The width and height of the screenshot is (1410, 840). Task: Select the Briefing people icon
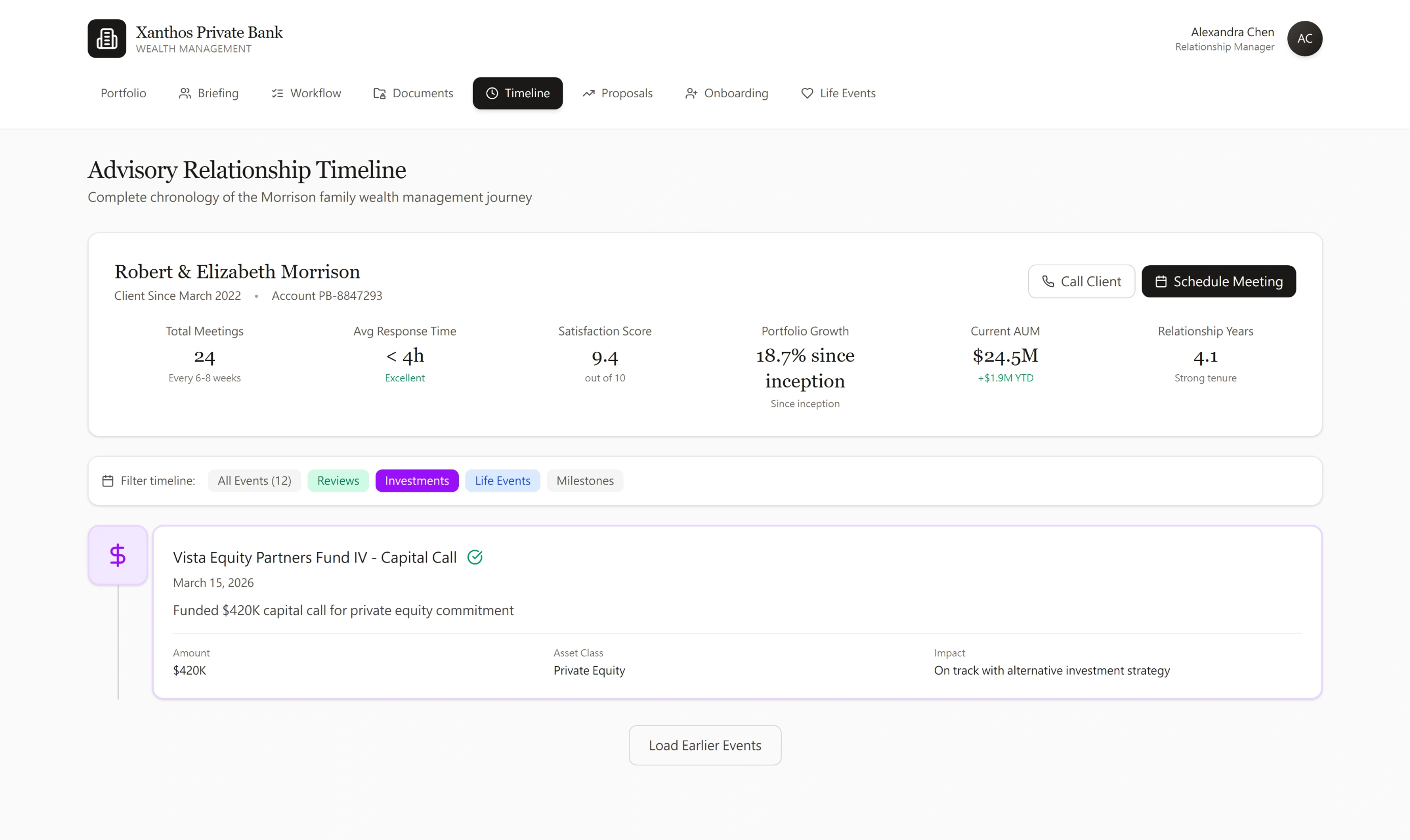184,93
